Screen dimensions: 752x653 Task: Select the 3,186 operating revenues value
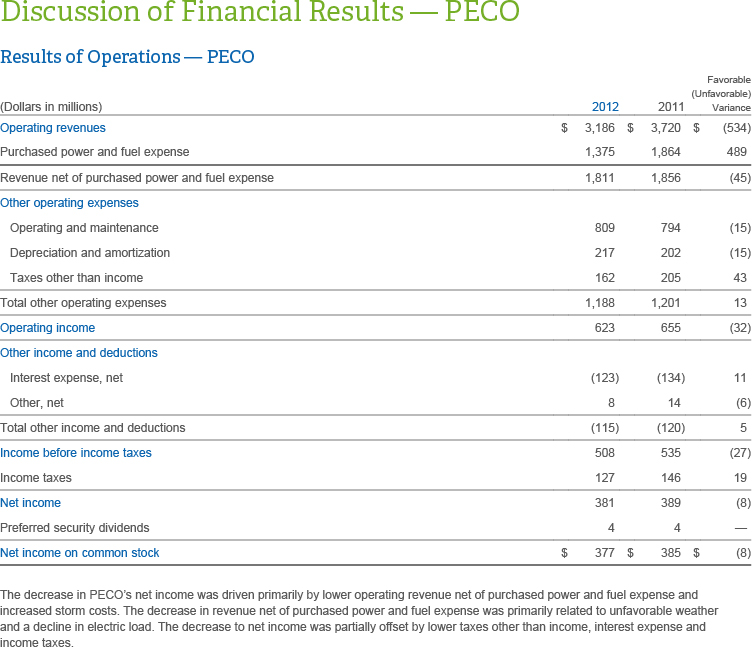(x=600, y=128)
